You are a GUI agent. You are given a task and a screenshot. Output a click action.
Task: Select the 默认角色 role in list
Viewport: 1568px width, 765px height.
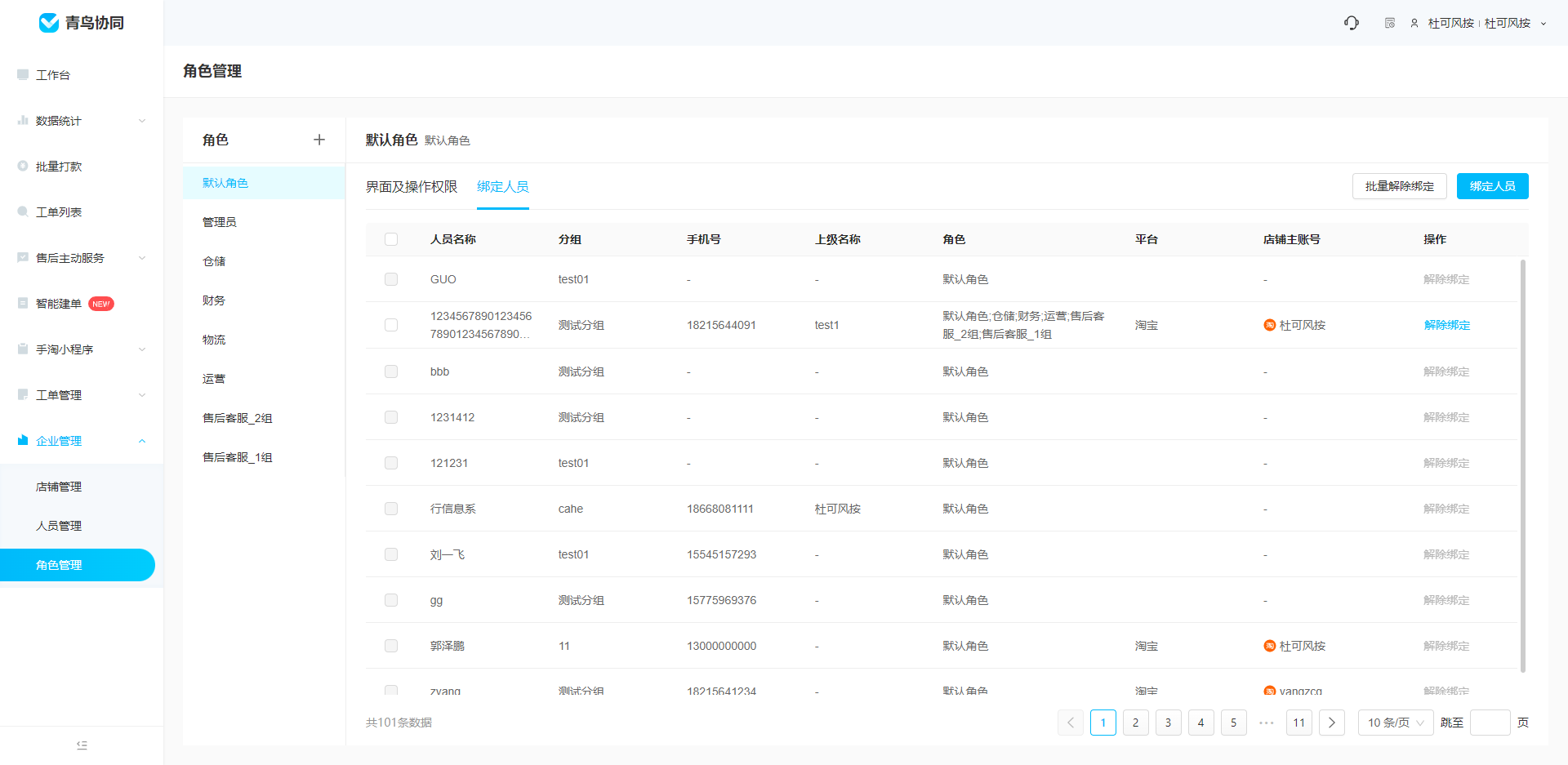pyautogui.click(x=264, y=183)
